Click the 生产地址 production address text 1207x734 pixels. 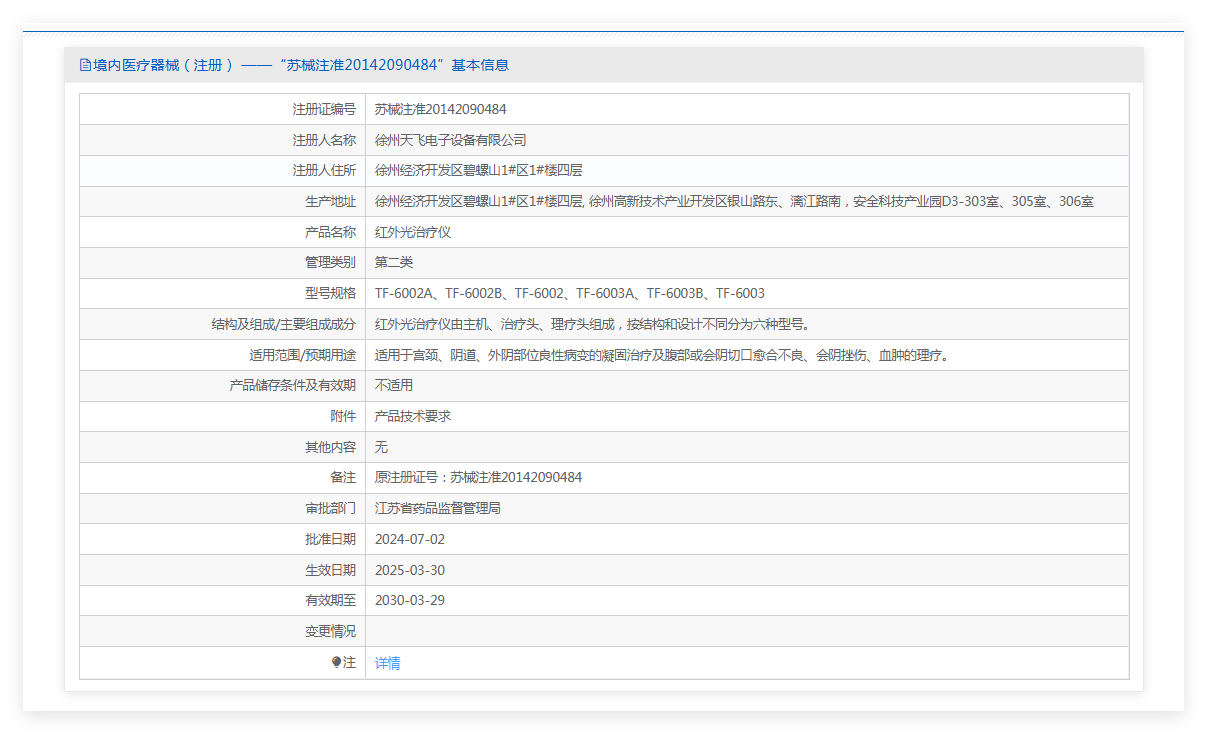(733, 201)
